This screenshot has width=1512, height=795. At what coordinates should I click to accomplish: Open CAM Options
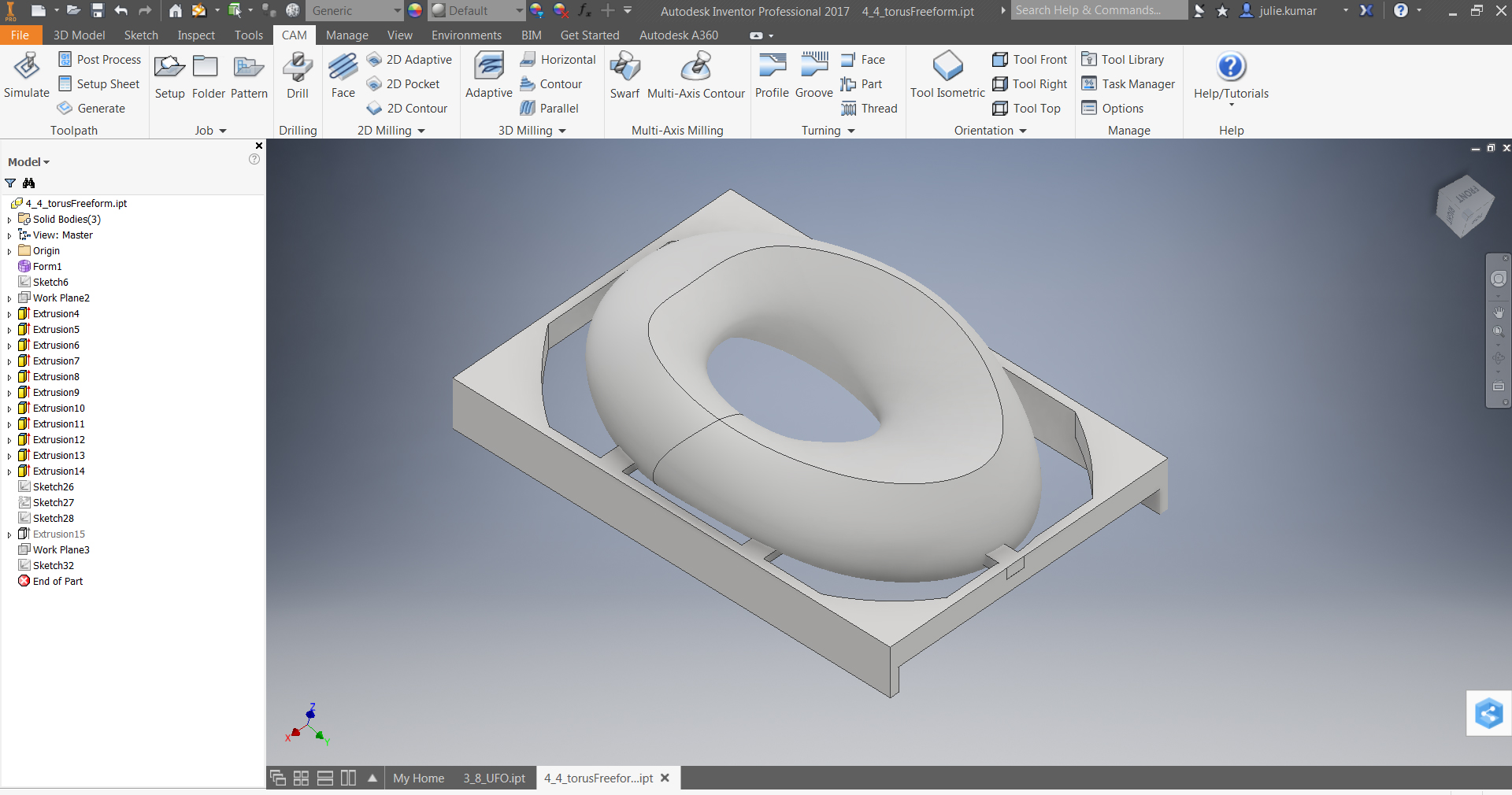[1113, 109]
